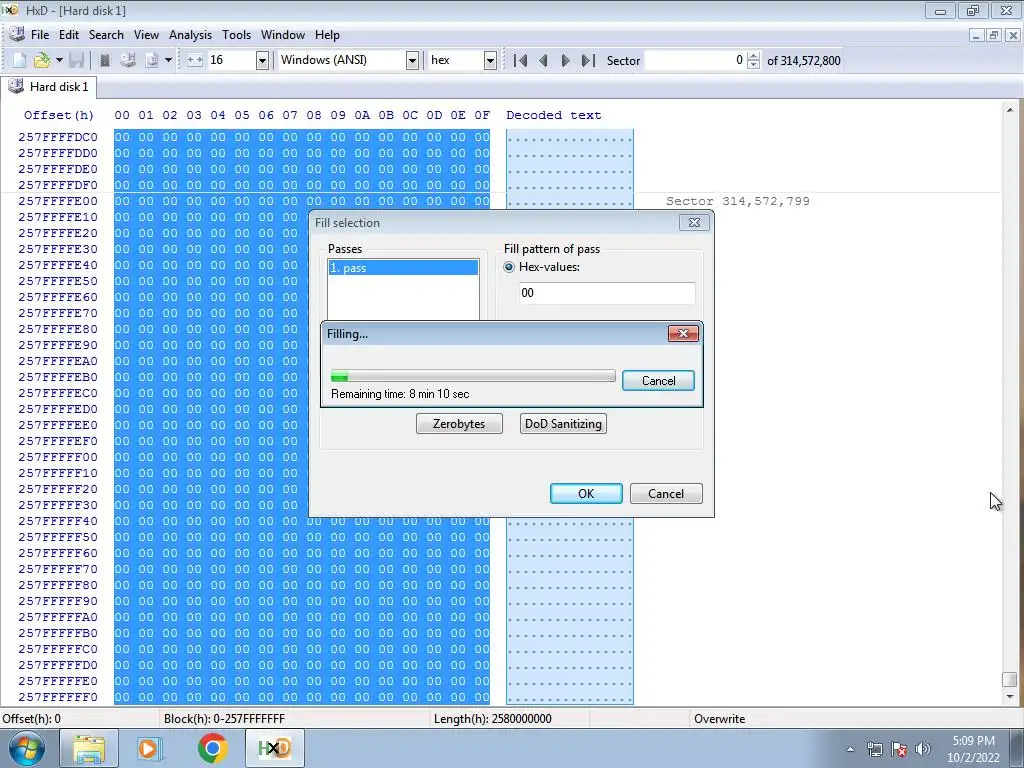Screen dimensions: 1024x768
Task: Open the Windows (ANSI) charset dropdown
Action: pyautogui.click(x=412, y=60)
